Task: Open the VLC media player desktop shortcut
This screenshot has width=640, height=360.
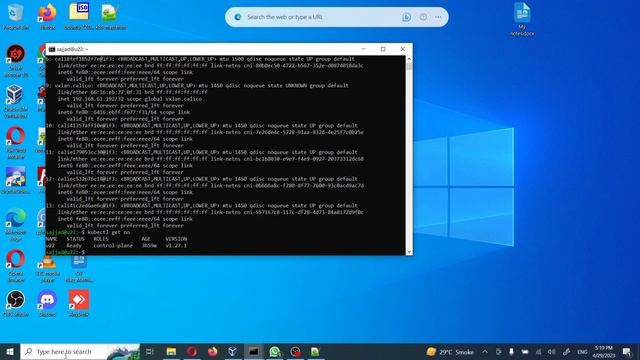Action: click(x=47, y=269)
